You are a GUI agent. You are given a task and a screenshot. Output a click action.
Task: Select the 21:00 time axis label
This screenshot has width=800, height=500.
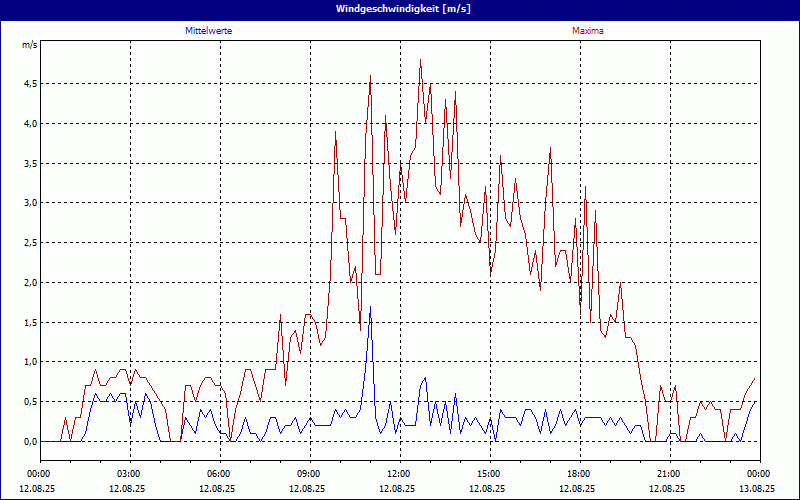669,473
